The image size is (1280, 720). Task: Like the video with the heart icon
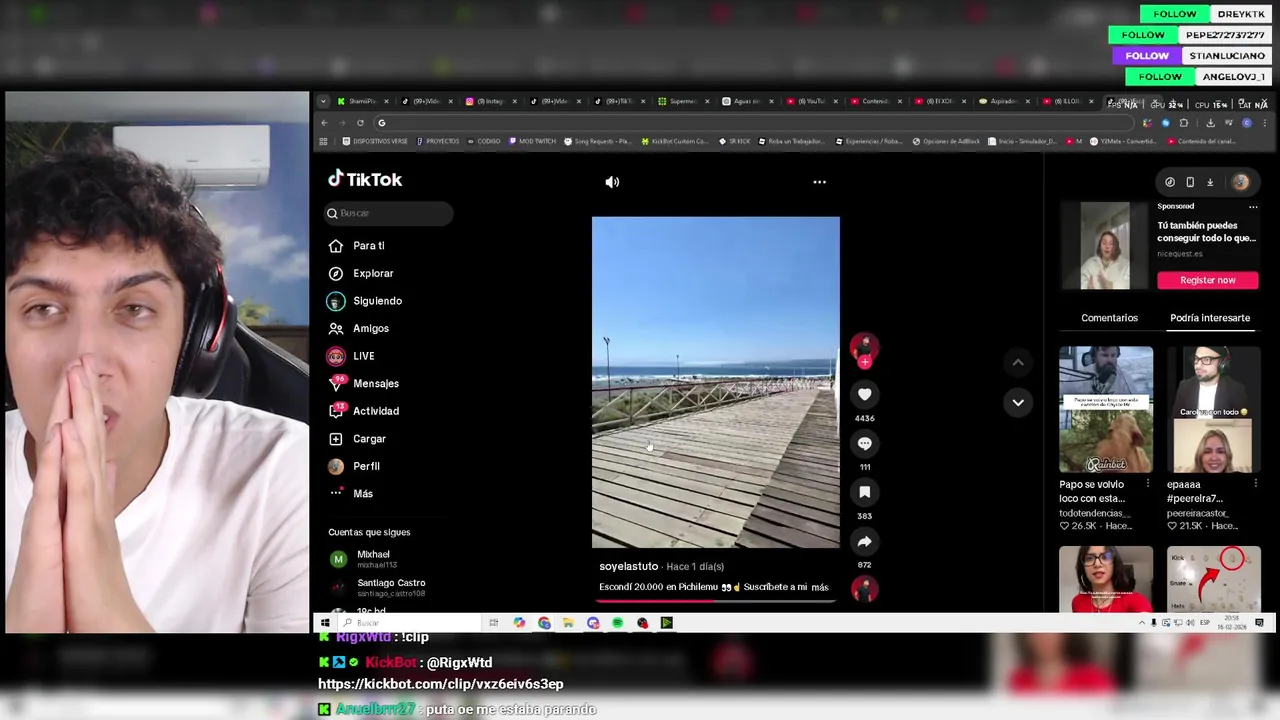tap(865, 395)
